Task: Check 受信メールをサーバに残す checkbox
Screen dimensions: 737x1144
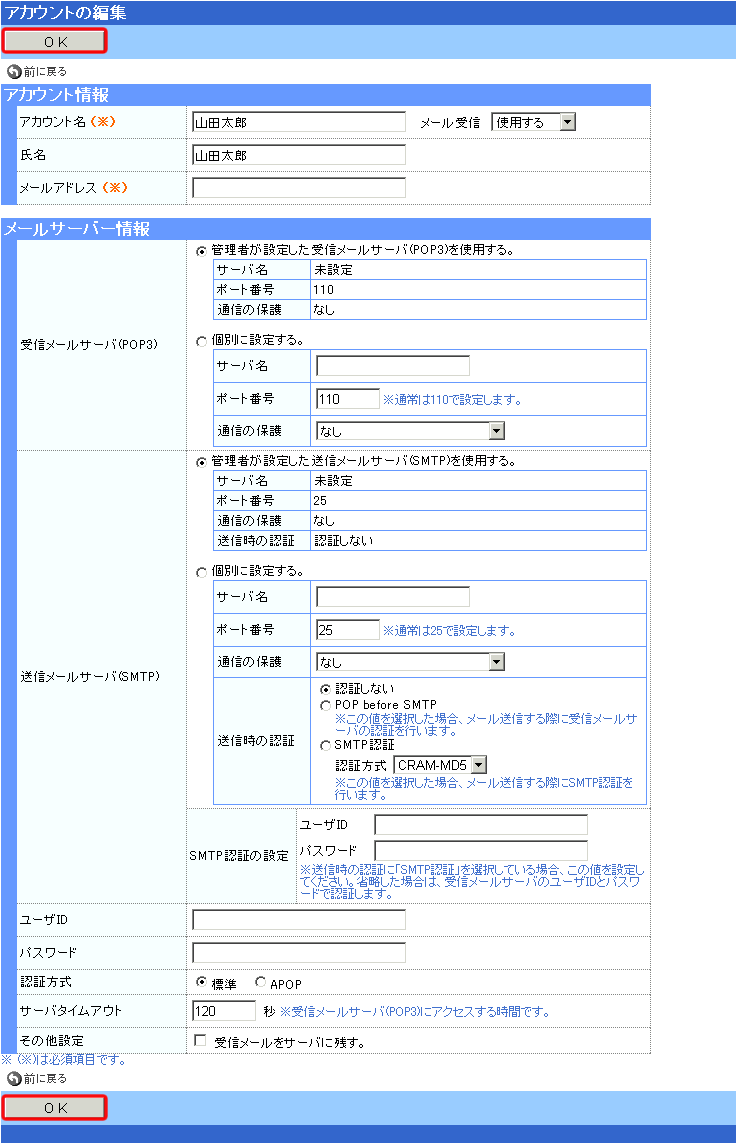Action: (201, 1040)
